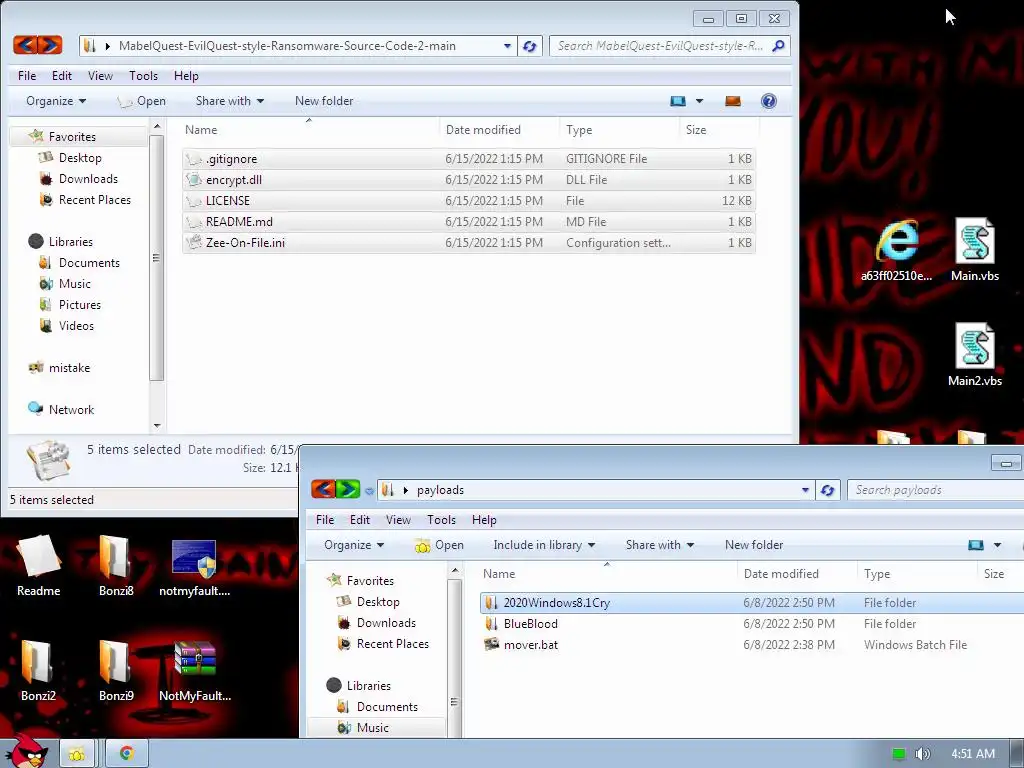Select README.md file
The image size is (1024, 768).
point(468,222)
